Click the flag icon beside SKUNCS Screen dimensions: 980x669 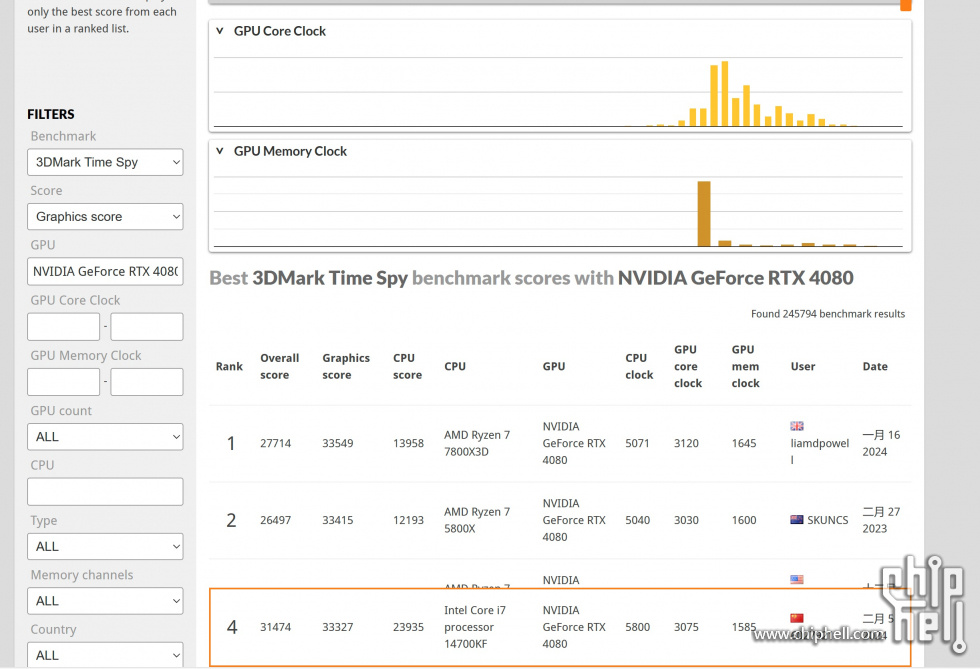pos(797,520)
